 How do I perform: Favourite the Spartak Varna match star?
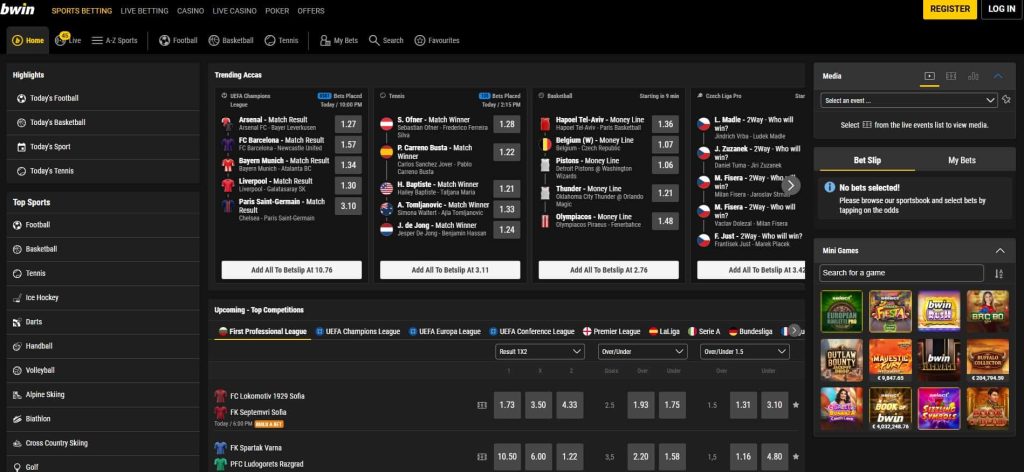point(795,457)
